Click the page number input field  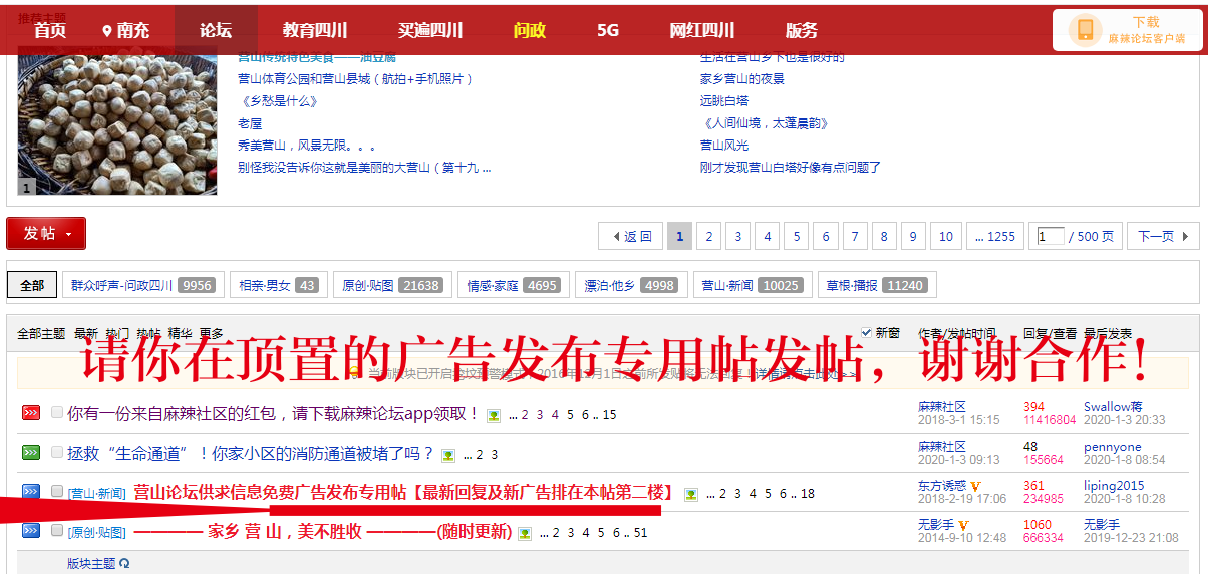[x=1051, y=237]
